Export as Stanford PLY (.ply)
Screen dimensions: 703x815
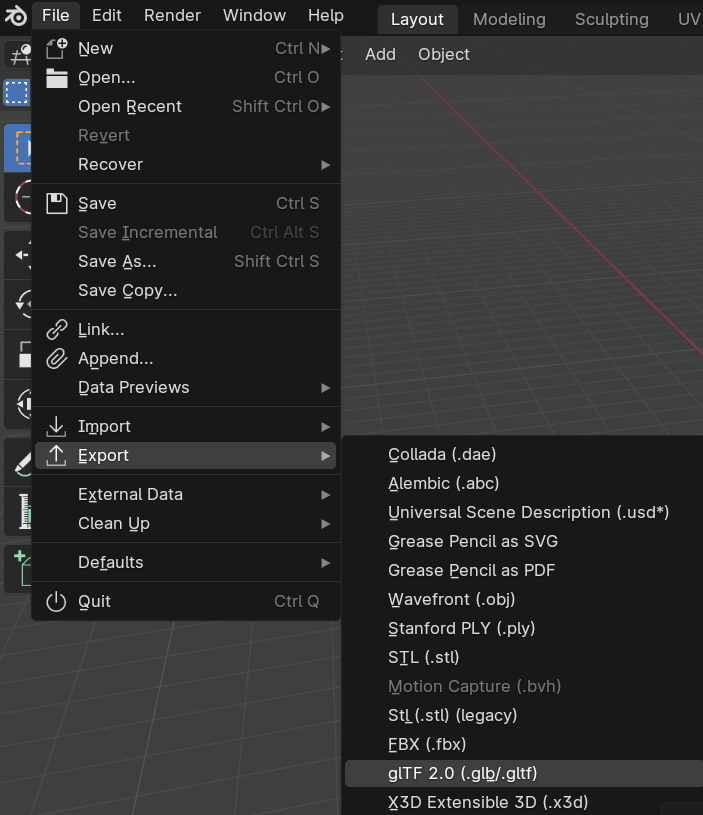[x=524, y=629]
